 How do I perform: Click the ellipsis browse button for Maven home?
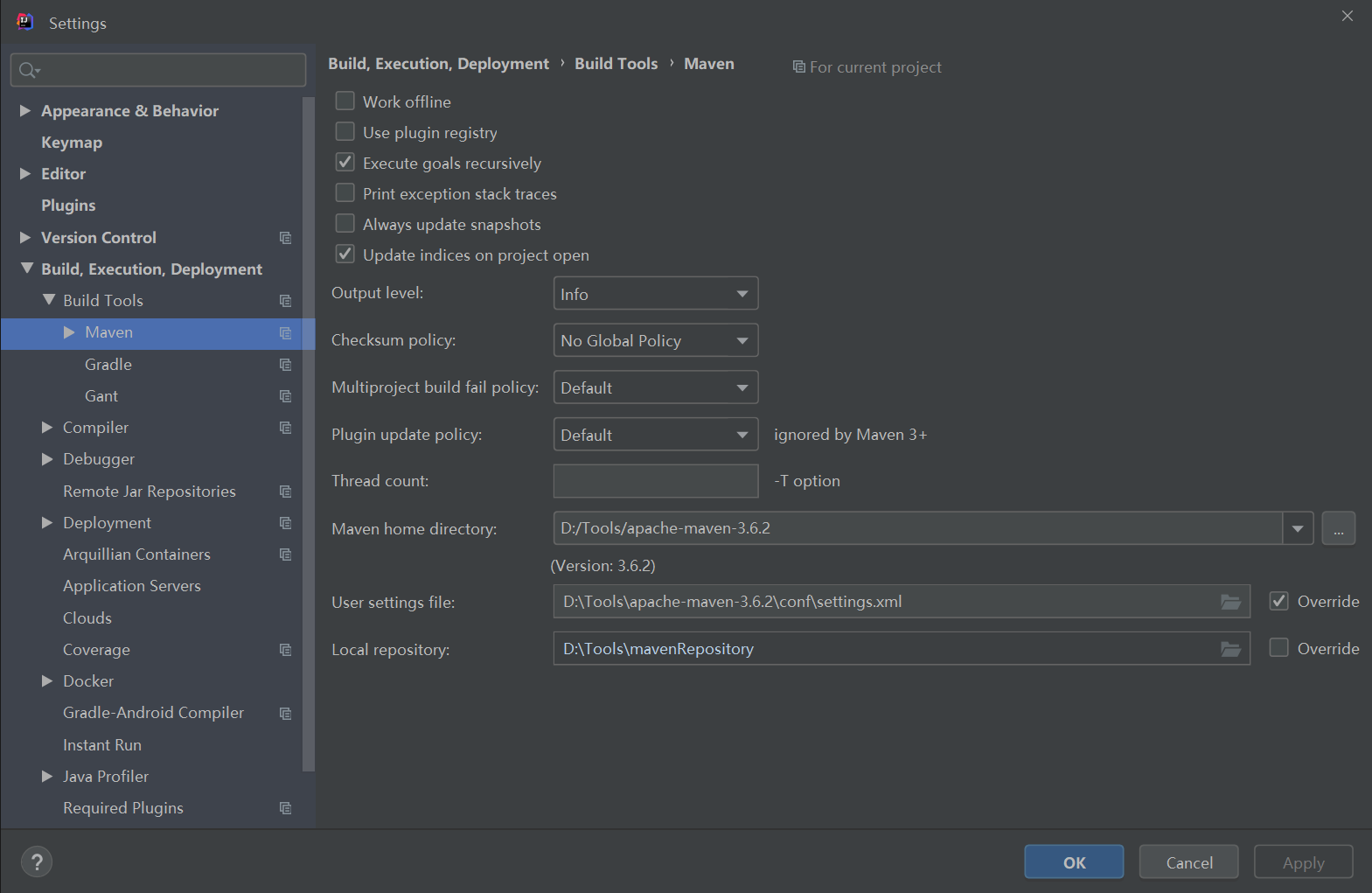click(x=1338, y=528)
